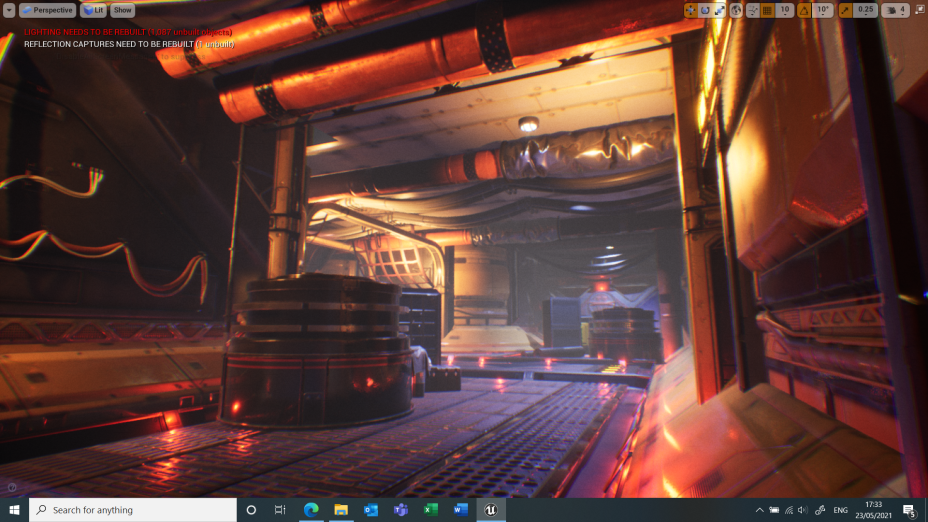The width and height of the screenshot is (928, 522).
Task: Switch ENG input language
Action: (840, 510)
